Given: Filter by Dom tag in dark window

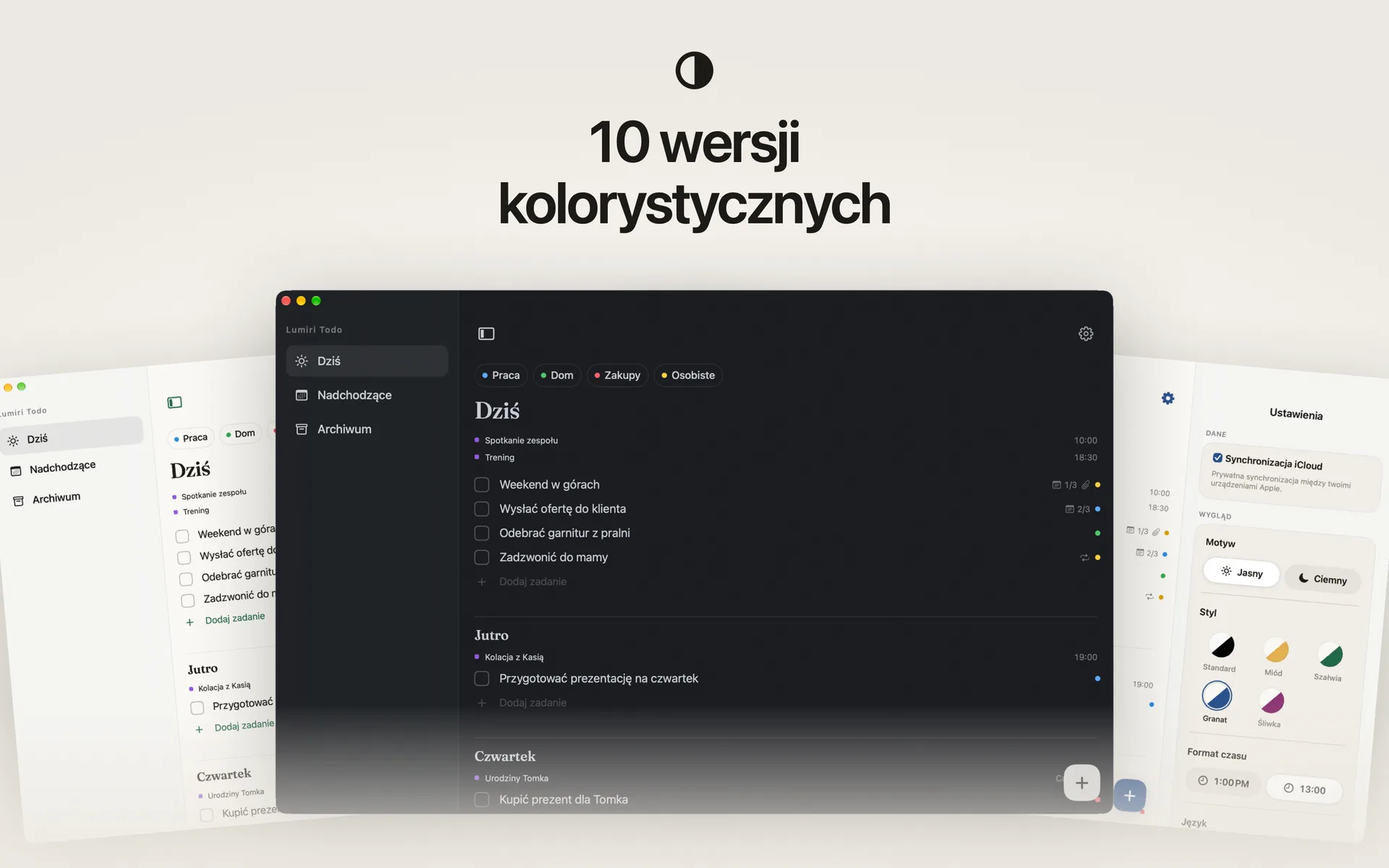Looking at the screenshot, I should click(x=557, y=375).
